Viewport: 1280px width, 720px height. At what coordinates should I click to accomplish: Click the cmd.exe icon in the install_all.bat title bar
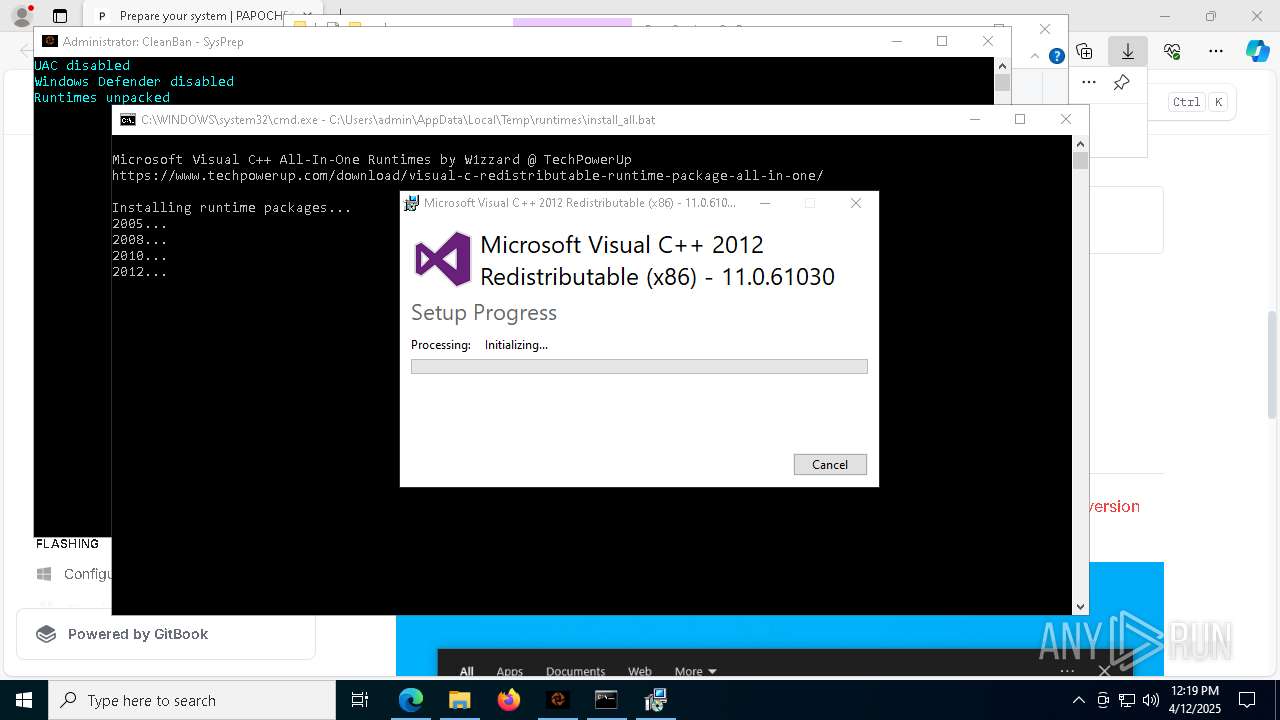[x=128, y=119]
